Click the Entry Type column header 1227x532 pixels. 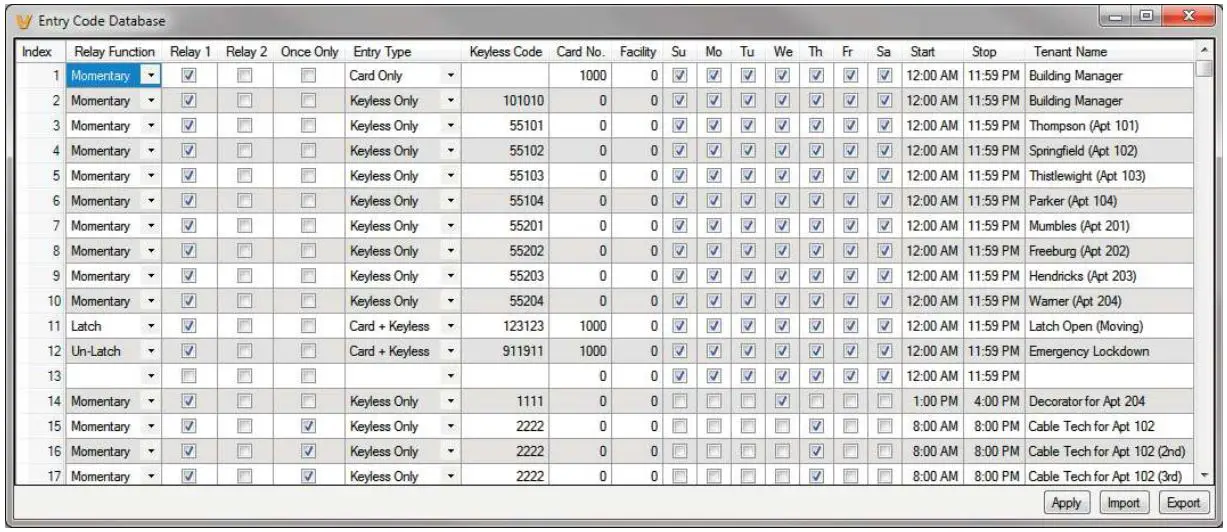click(x=403, y=51)
